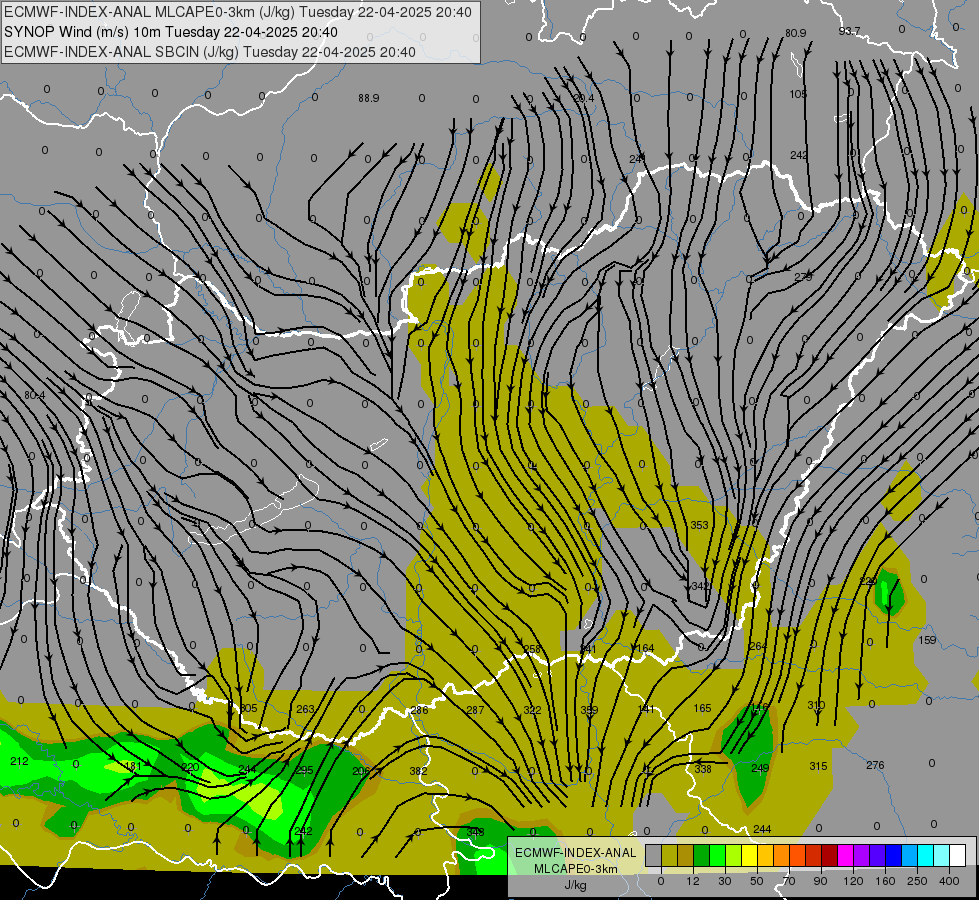The height and width of the screenshot is (900, 979).
Task: Click the MLCAPE0-3km title line in header
Action: click(238, 12)
